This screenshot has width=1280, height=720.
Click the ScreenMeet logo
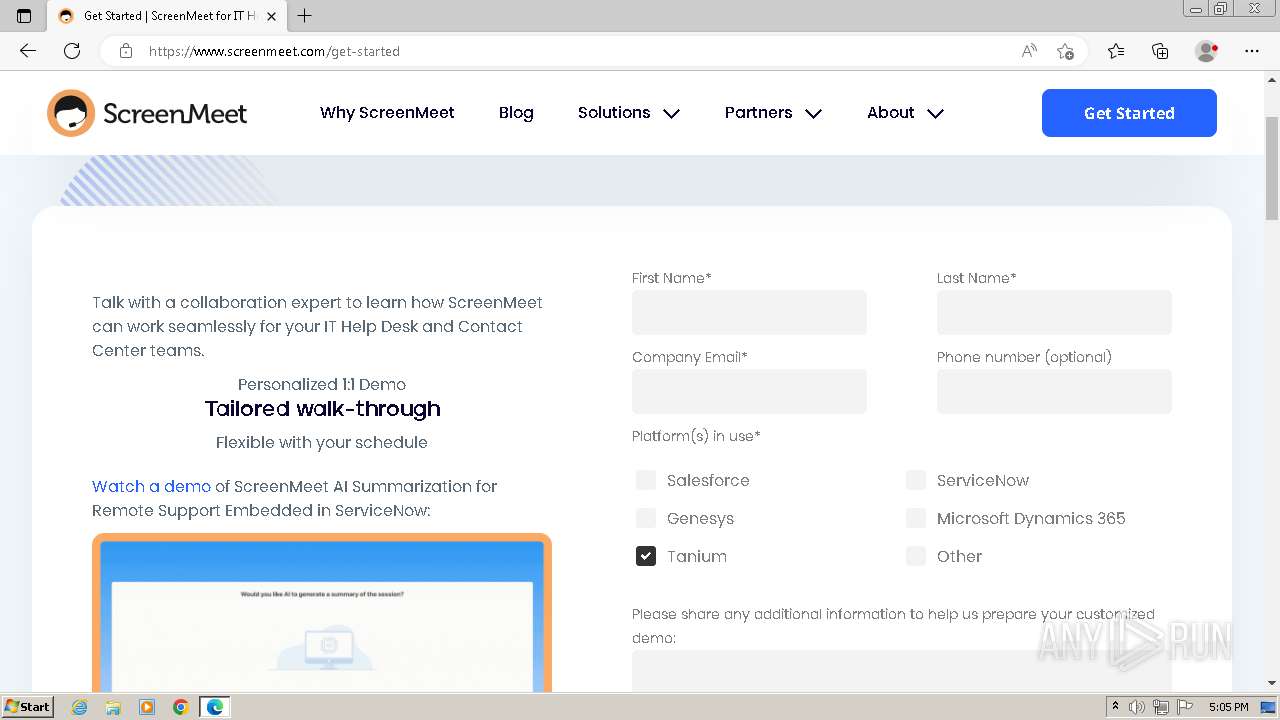pos(147,113)
